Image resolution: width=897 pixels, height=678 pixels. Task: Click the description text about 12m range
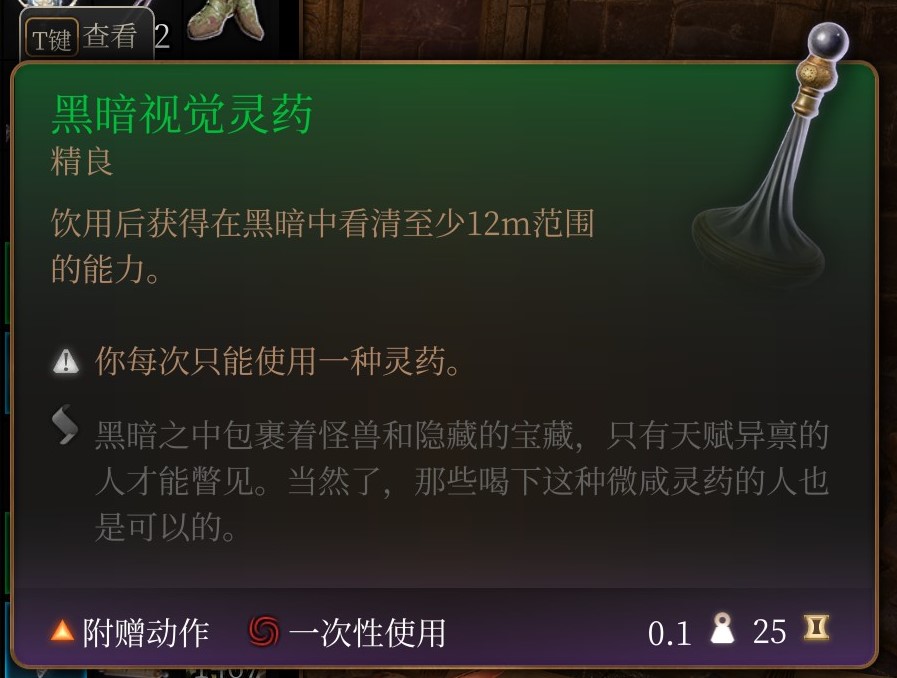coord(323,246)
